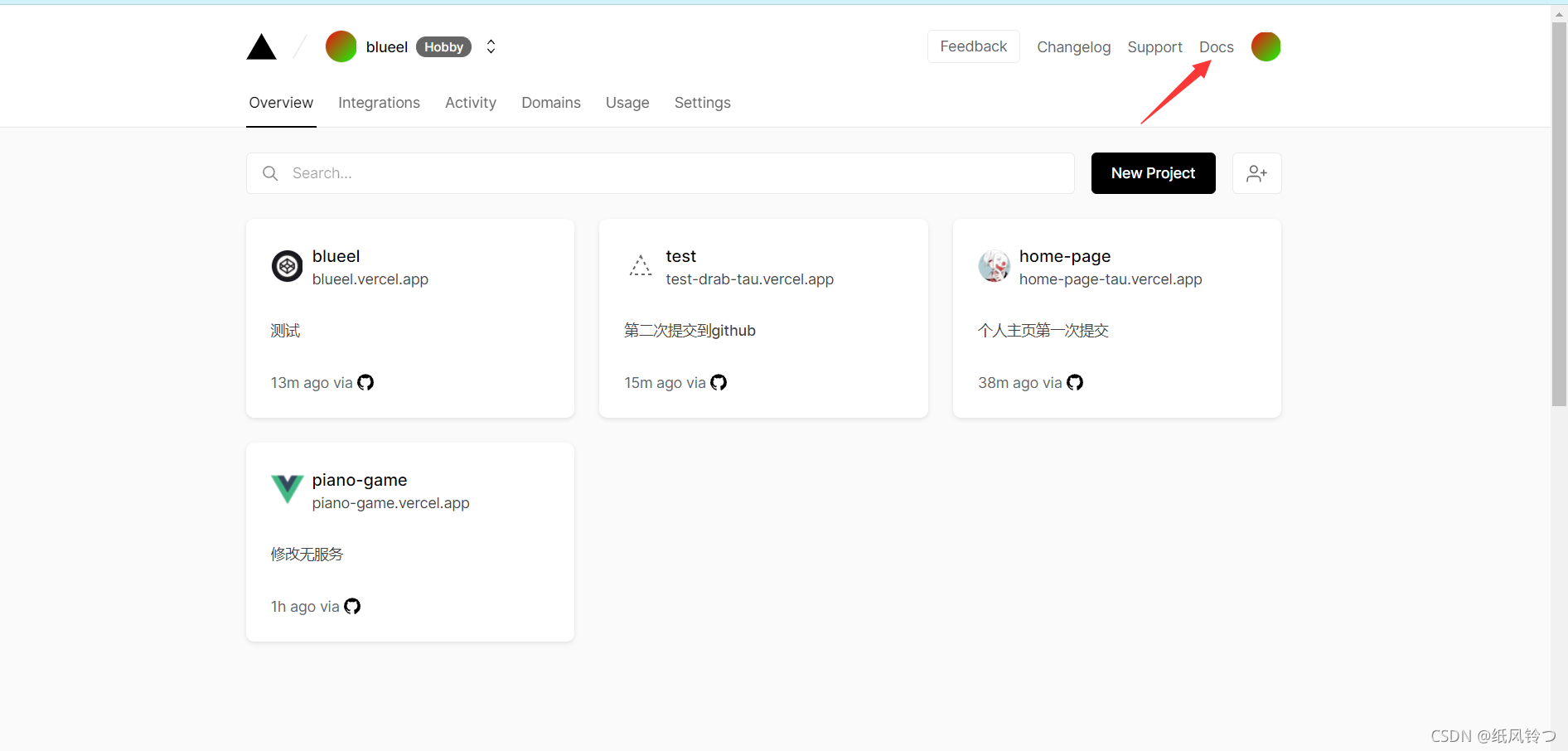Focus the project Search field
This screenshot has height=751, width=1568.
(661, 173)
